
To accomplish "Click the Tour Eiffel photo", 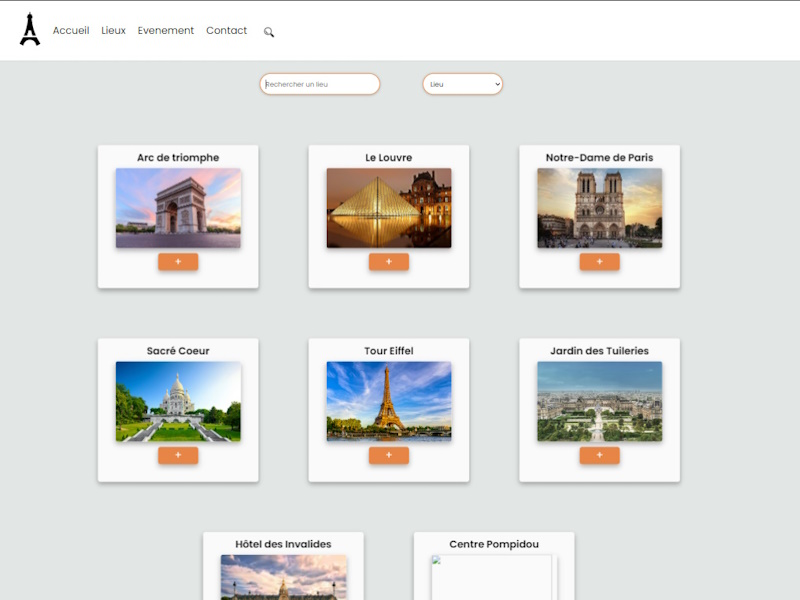I will (x=389, y=400).
